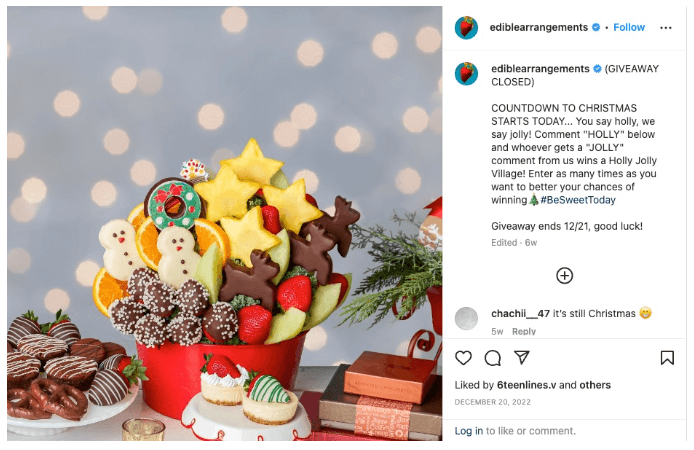Click the Log in link
694x450 pixels.
coord(469,431)
